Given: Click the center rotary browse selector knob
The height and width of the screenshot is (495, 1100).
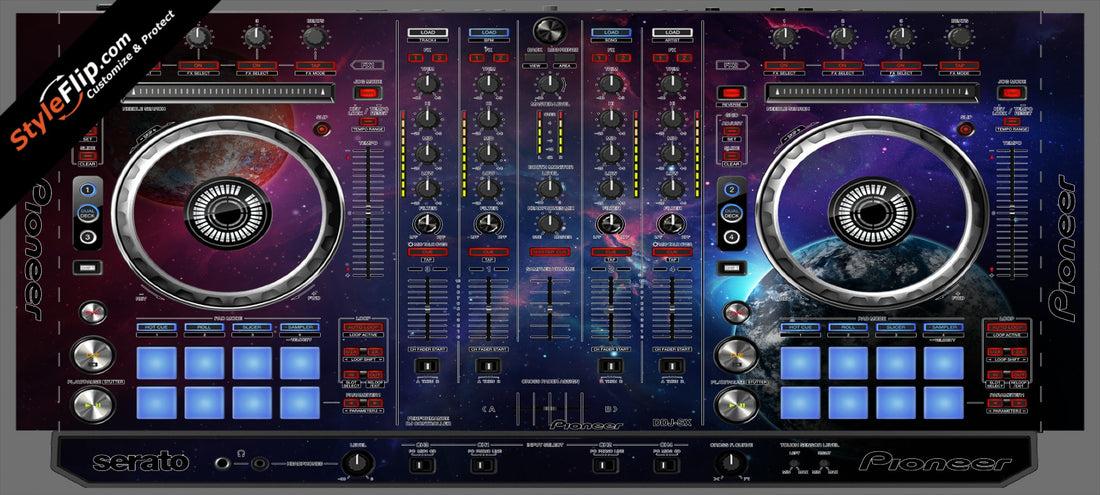Looking at the screenshot, I should (549, 31).
